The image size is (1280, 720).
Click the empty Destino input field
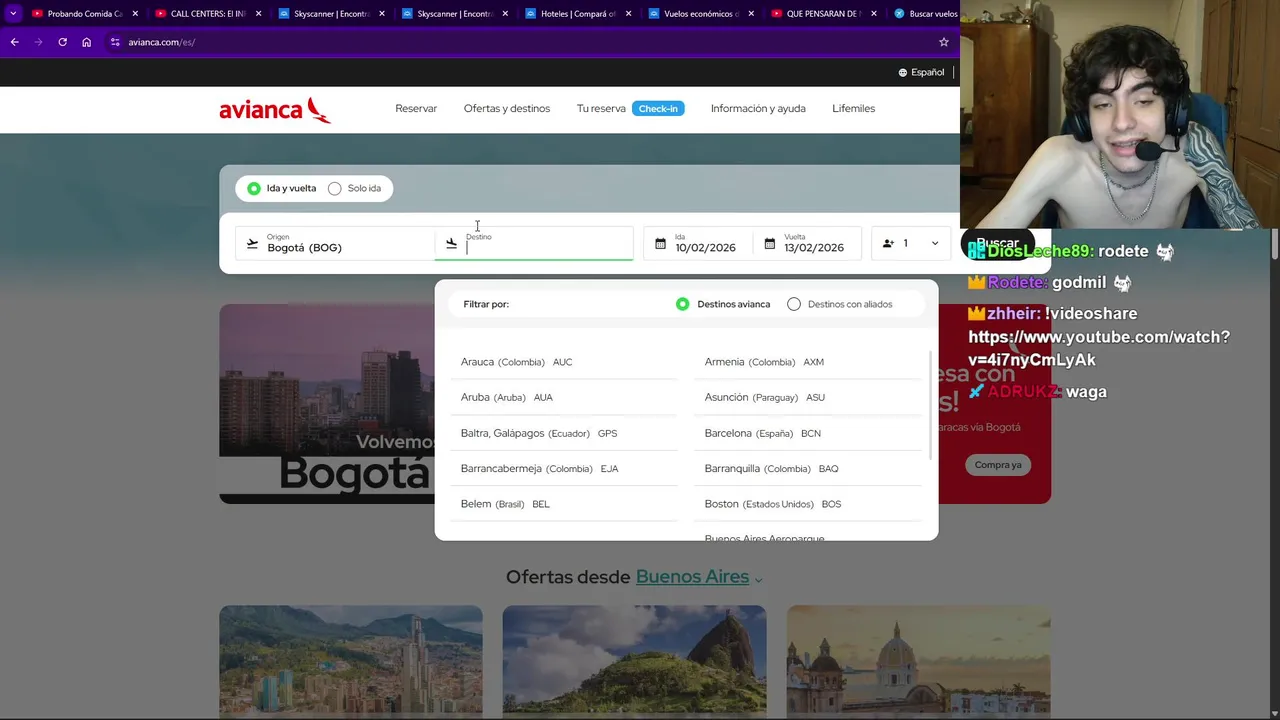(x=534, y=243)
